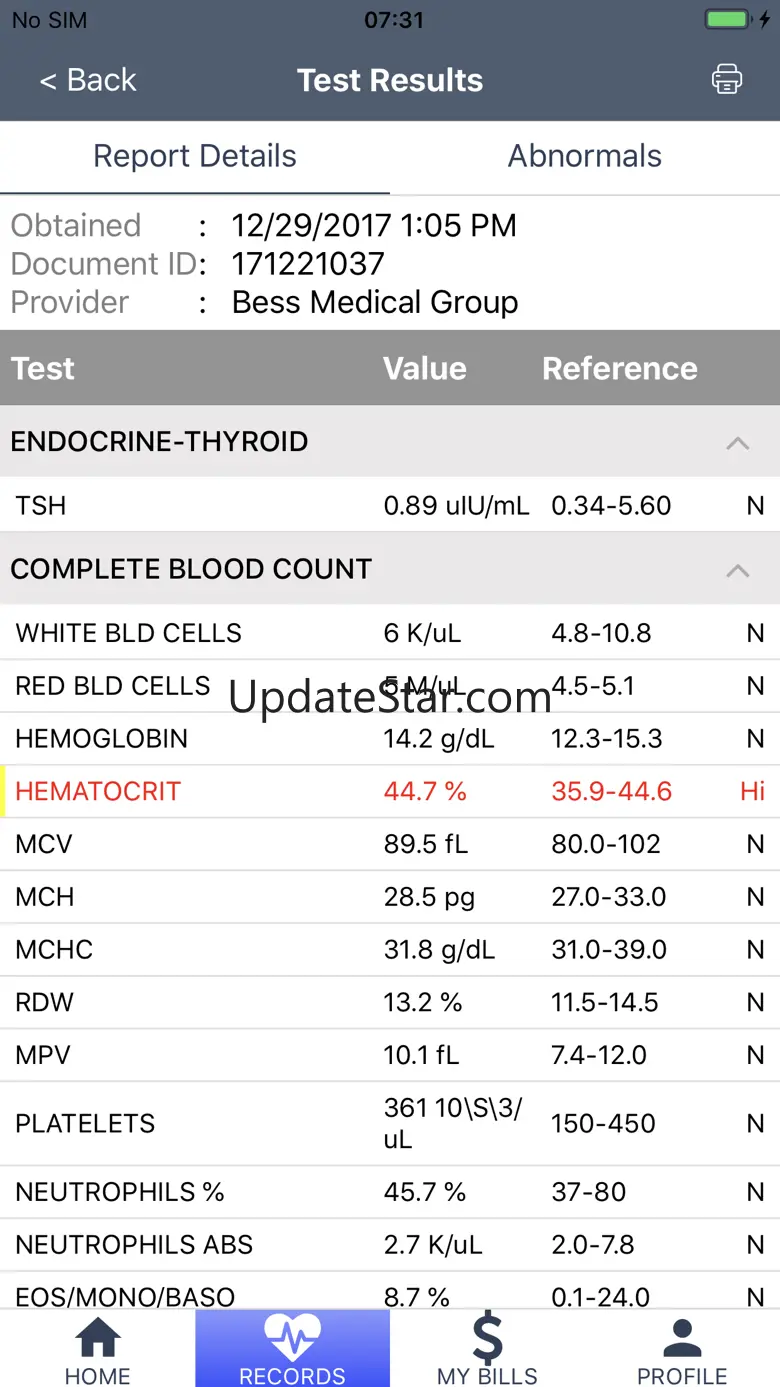Screen dimensions: 780x1387
Task: Switch to the Abnormals tab
Action: coord(584,157)
